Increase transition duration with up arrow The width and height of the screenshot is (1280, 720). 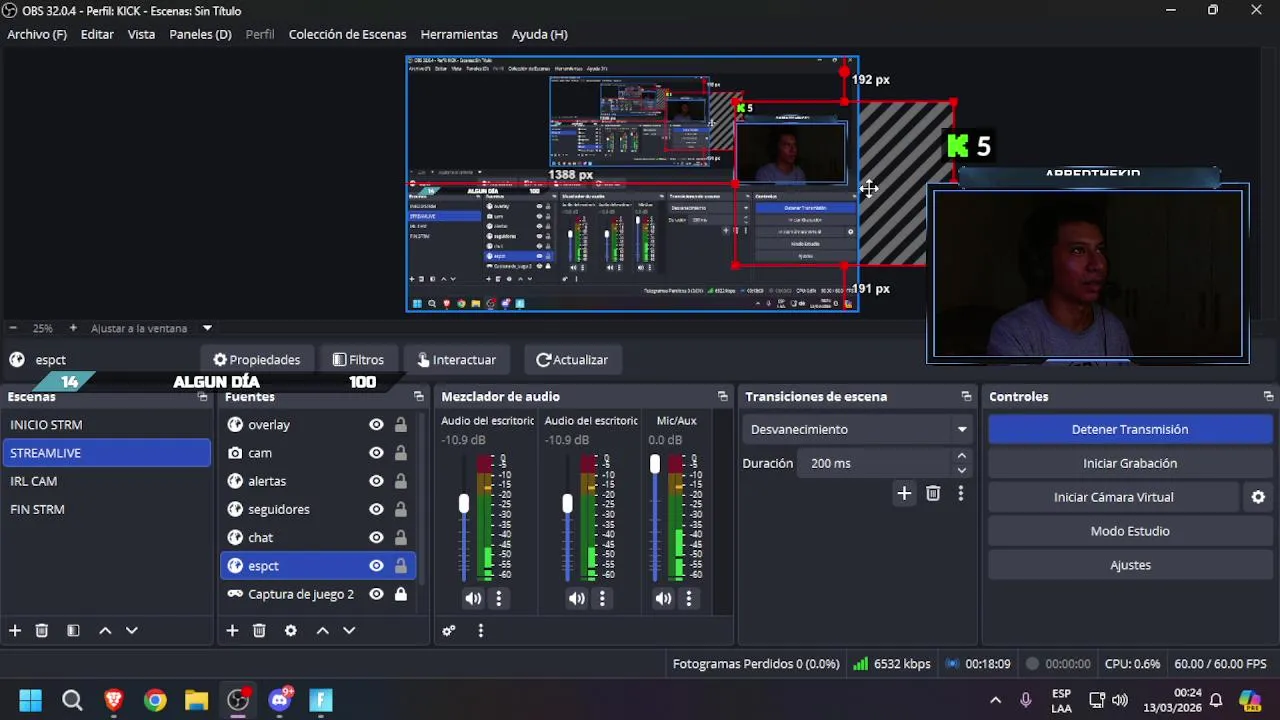point(962,457)
